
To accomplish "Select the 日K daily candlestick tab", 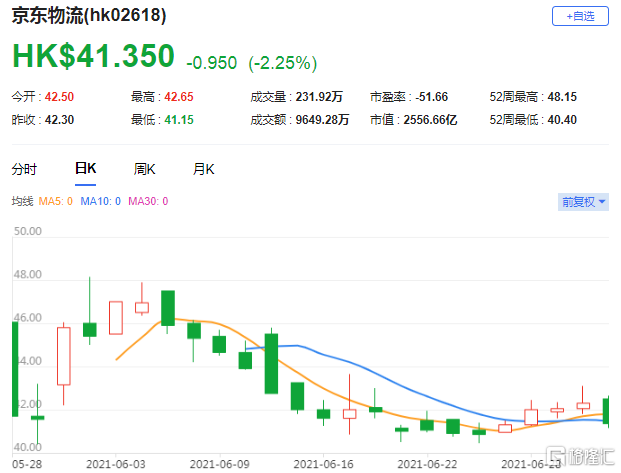I will click(86, 169).
